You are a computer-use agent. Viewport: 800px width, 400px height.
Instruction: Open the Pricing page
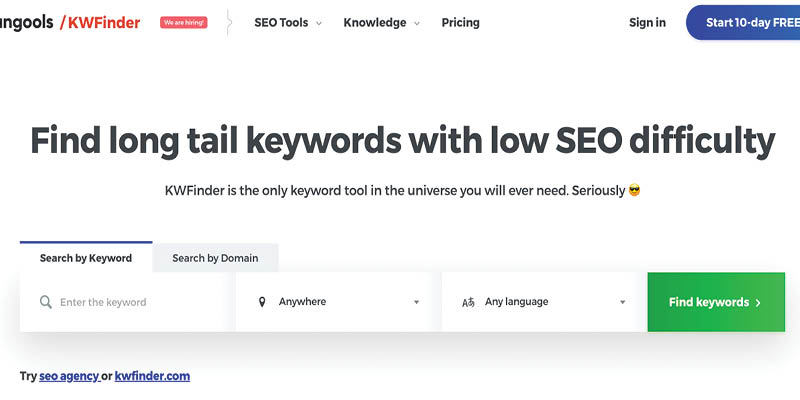[461, 22]
